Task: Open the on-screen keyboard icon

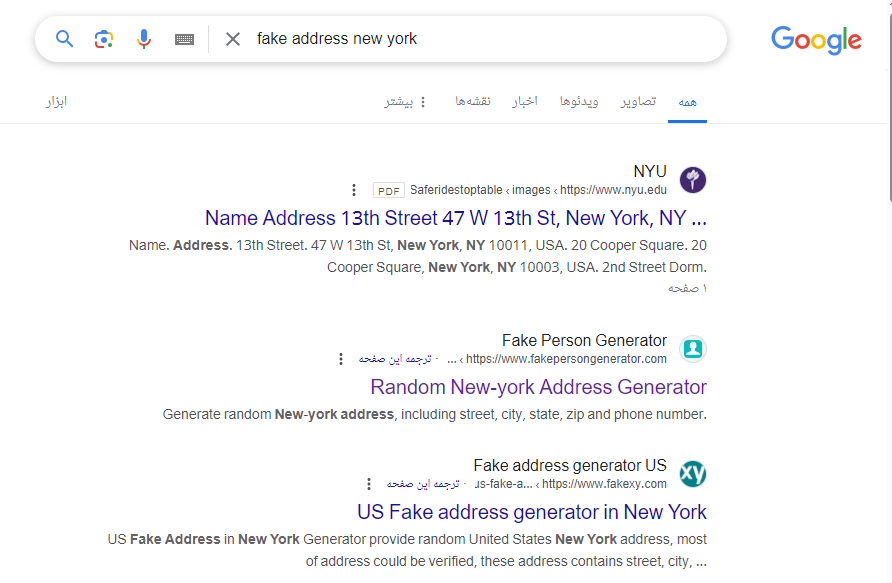Action: (184, 39)
